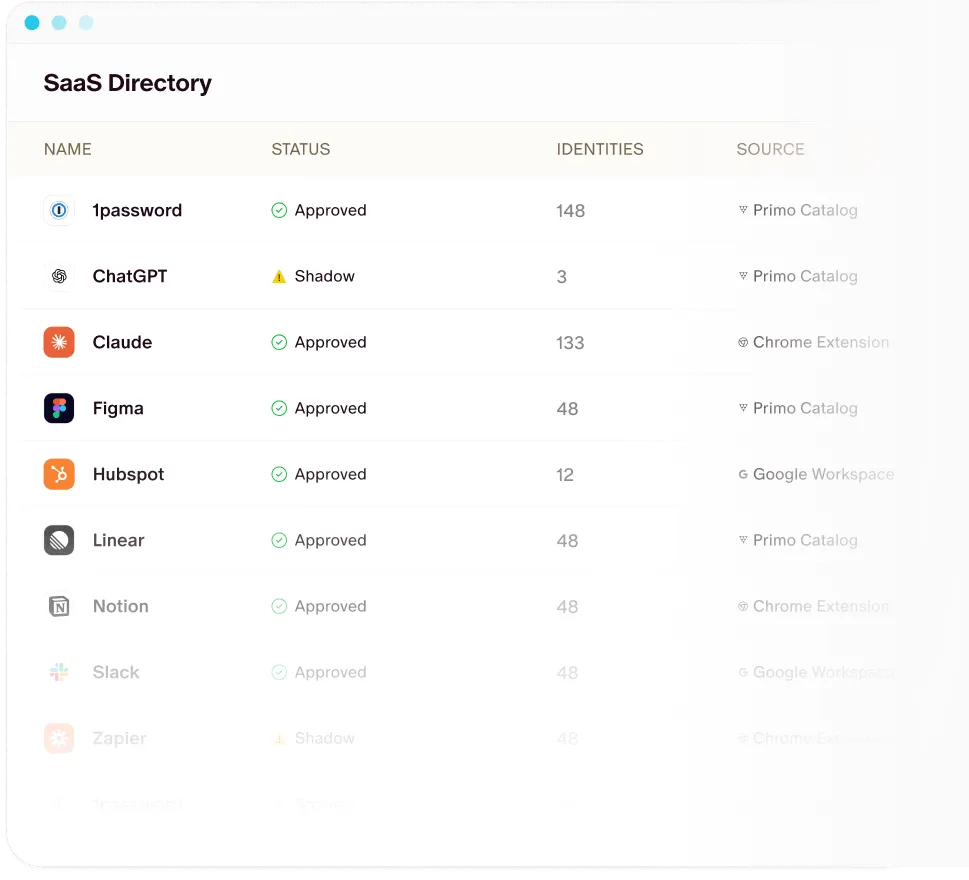Click Primo Catalog source text for Linear

point(805,541)
